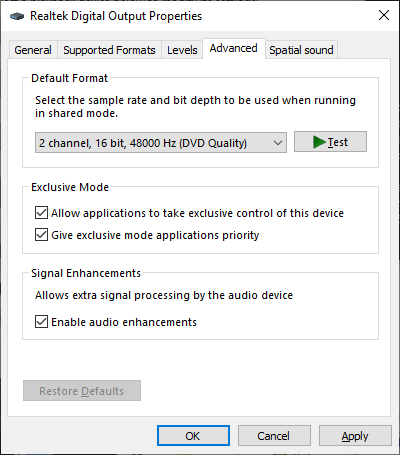
Task: Close the Realtek Digital Output Properties dialog
Action: pyautogui.click(x=384, y=15)
